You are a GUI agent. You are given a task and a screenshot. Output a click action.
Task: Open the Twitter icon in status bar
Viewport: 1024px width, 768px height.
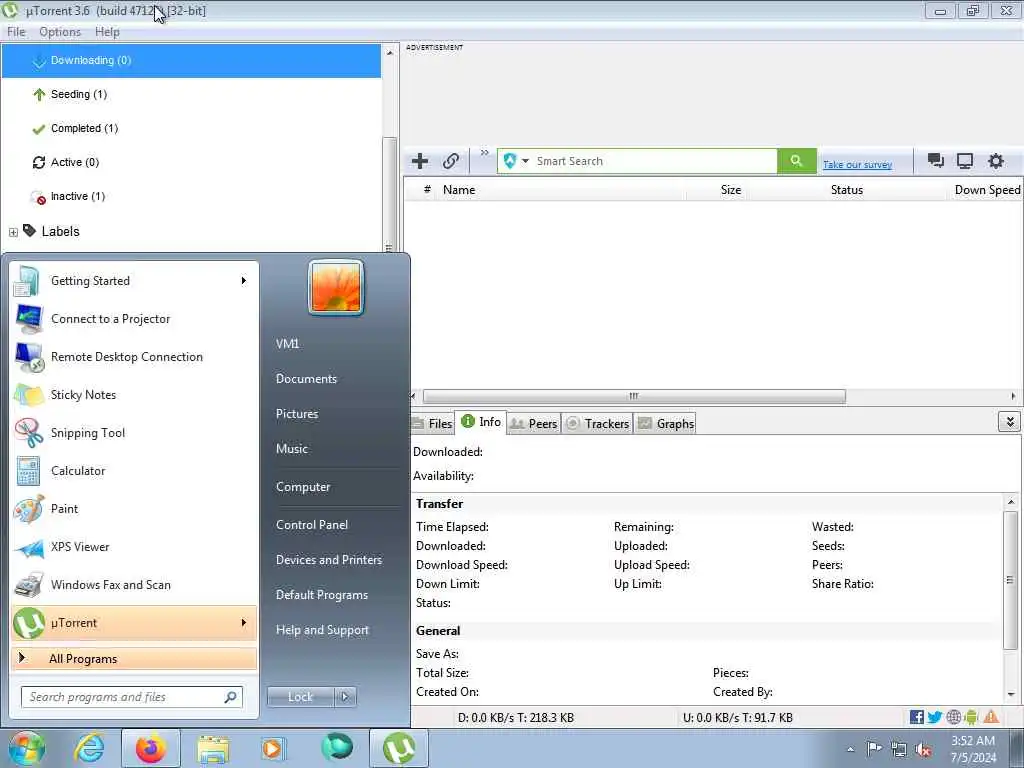935,717
